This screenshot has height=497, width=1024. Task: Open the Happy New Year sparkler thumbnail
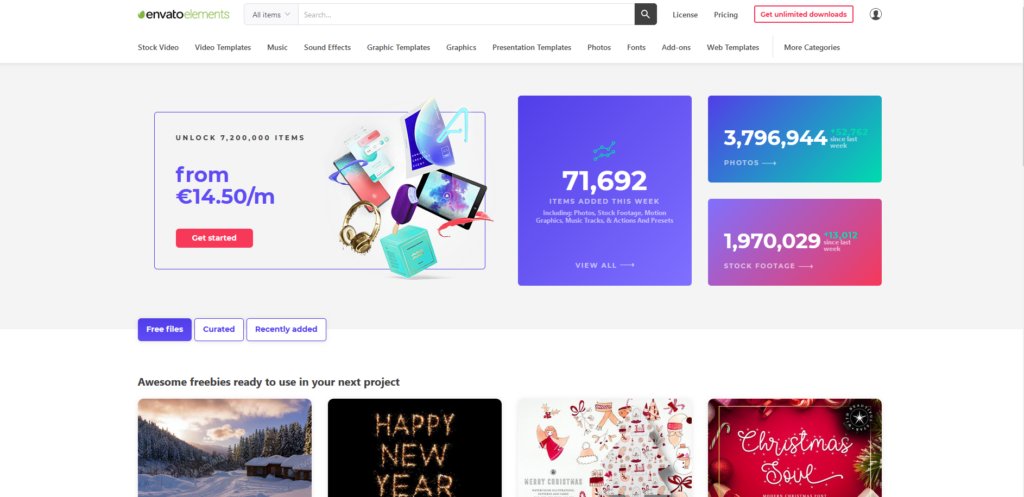click(415, 448)
